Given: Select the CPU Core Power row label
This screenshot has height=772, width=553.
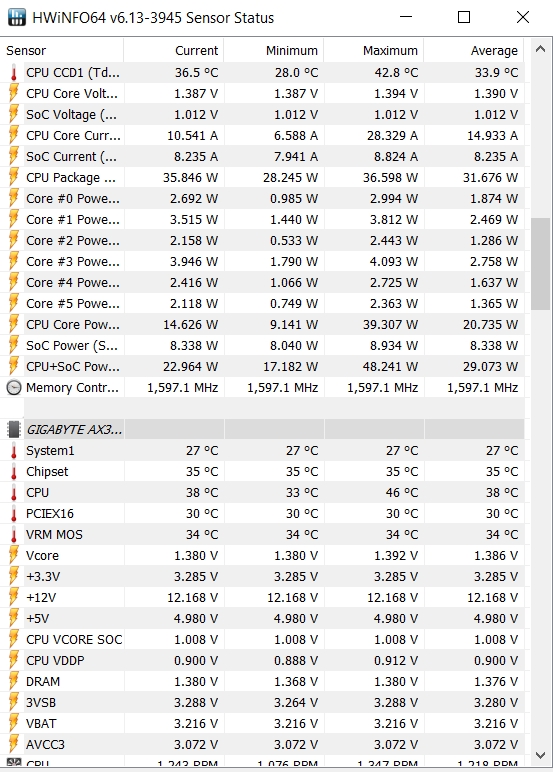Looking at the screenshot, I should (73, 325).
